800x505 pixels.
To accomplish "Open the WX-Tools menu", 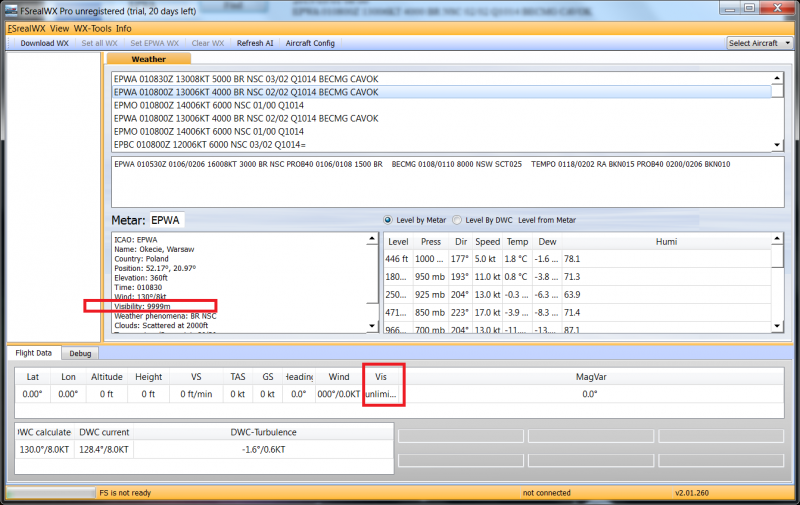I will tap(92, 29).
